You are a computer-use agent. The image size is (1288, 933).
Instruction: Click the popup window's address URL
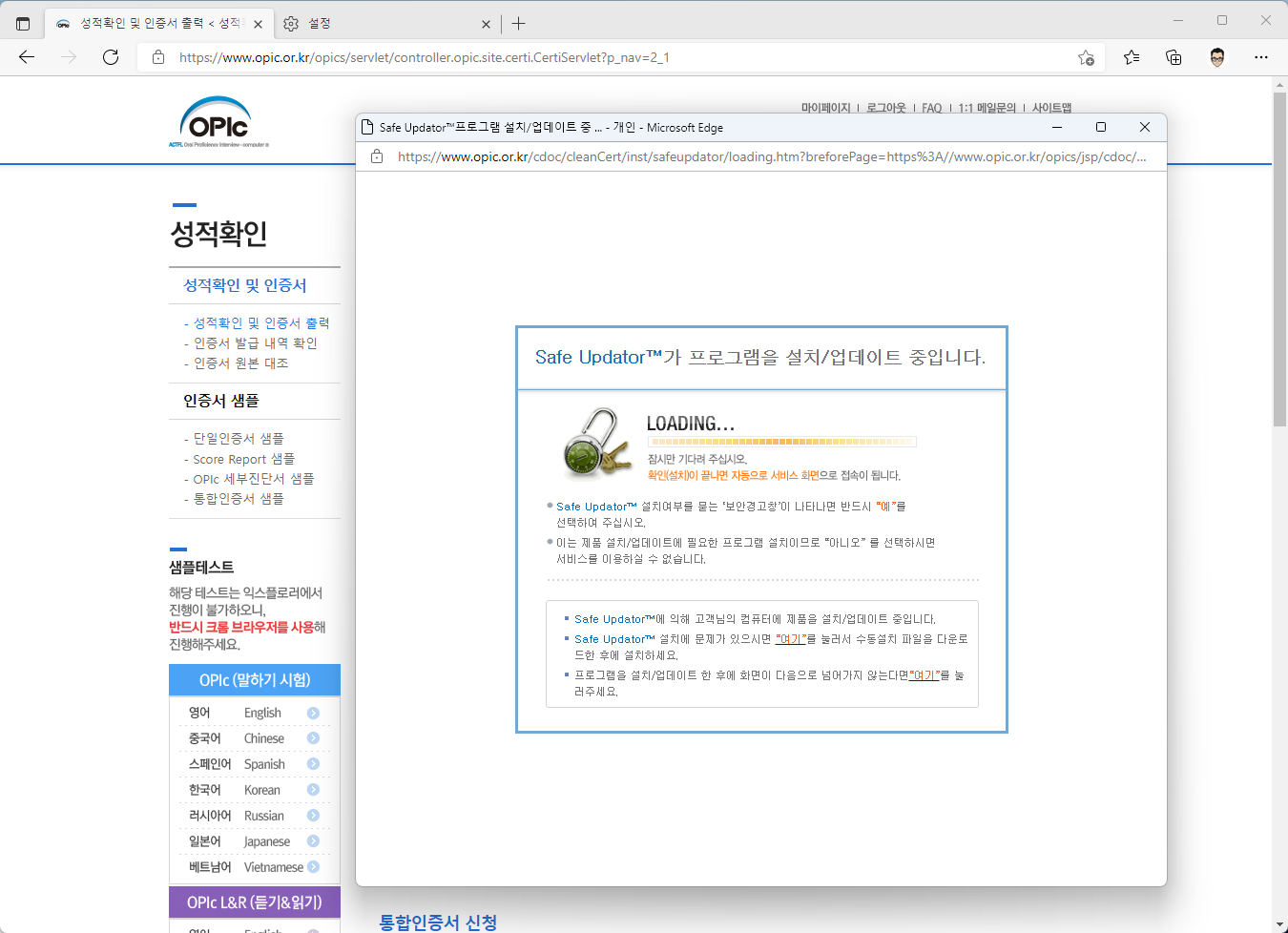pyautogui.click(x=772, y=156)
